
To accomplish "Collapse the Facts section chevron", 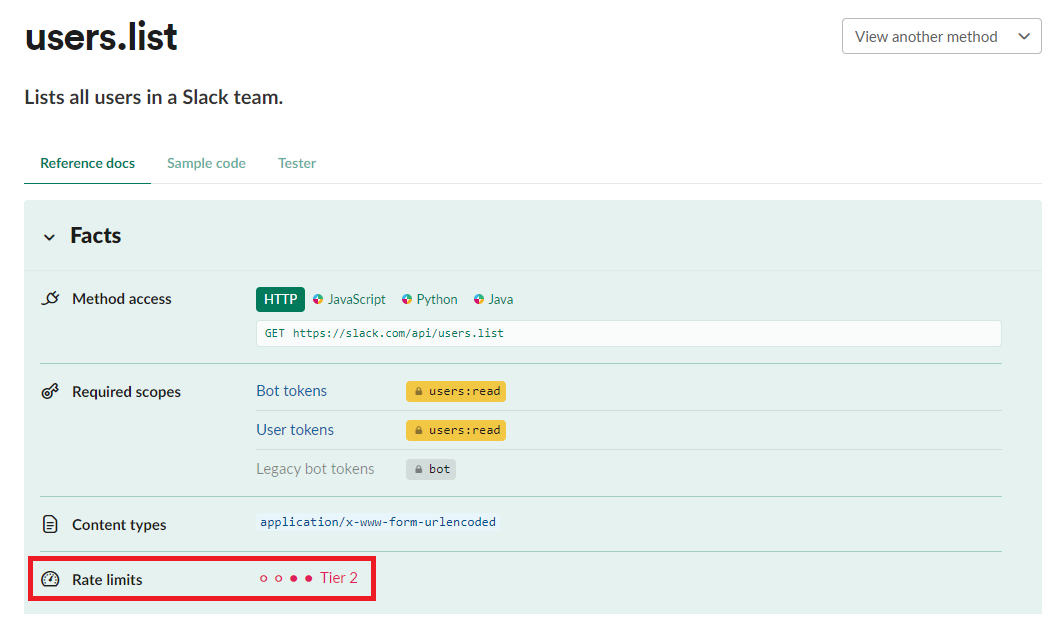I will (49, 237).
